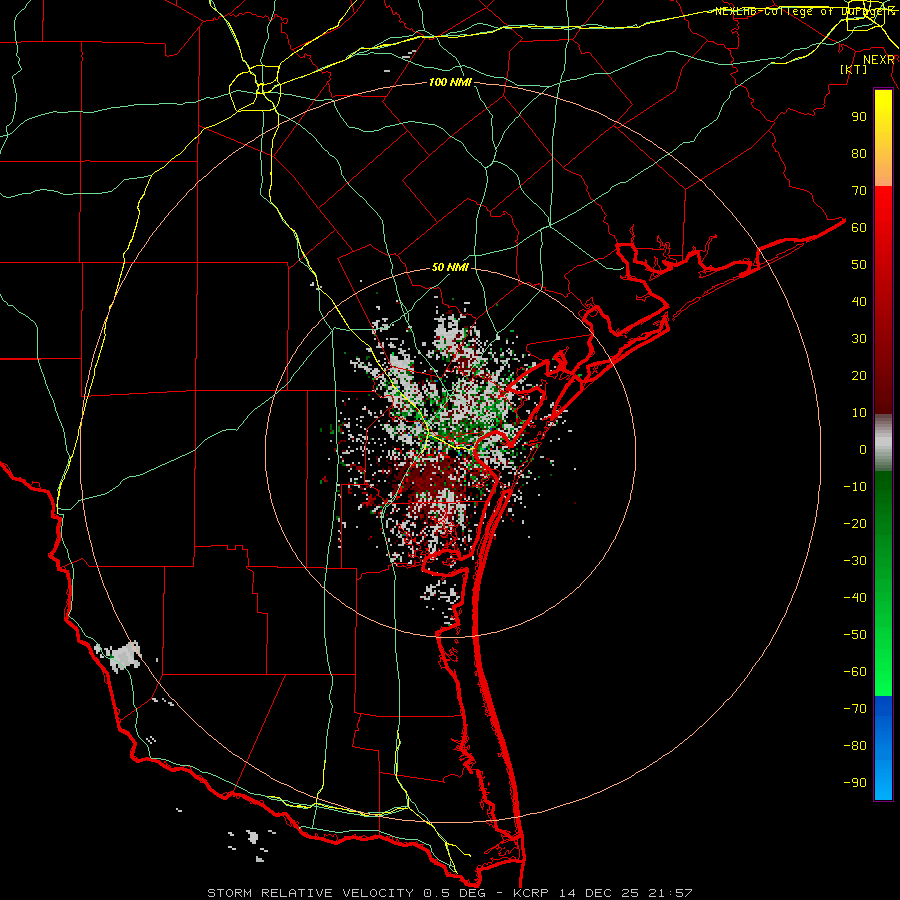900x900 pixels.
Task: Pick the "-50" velocity scale label
Action: click(855, 635)
